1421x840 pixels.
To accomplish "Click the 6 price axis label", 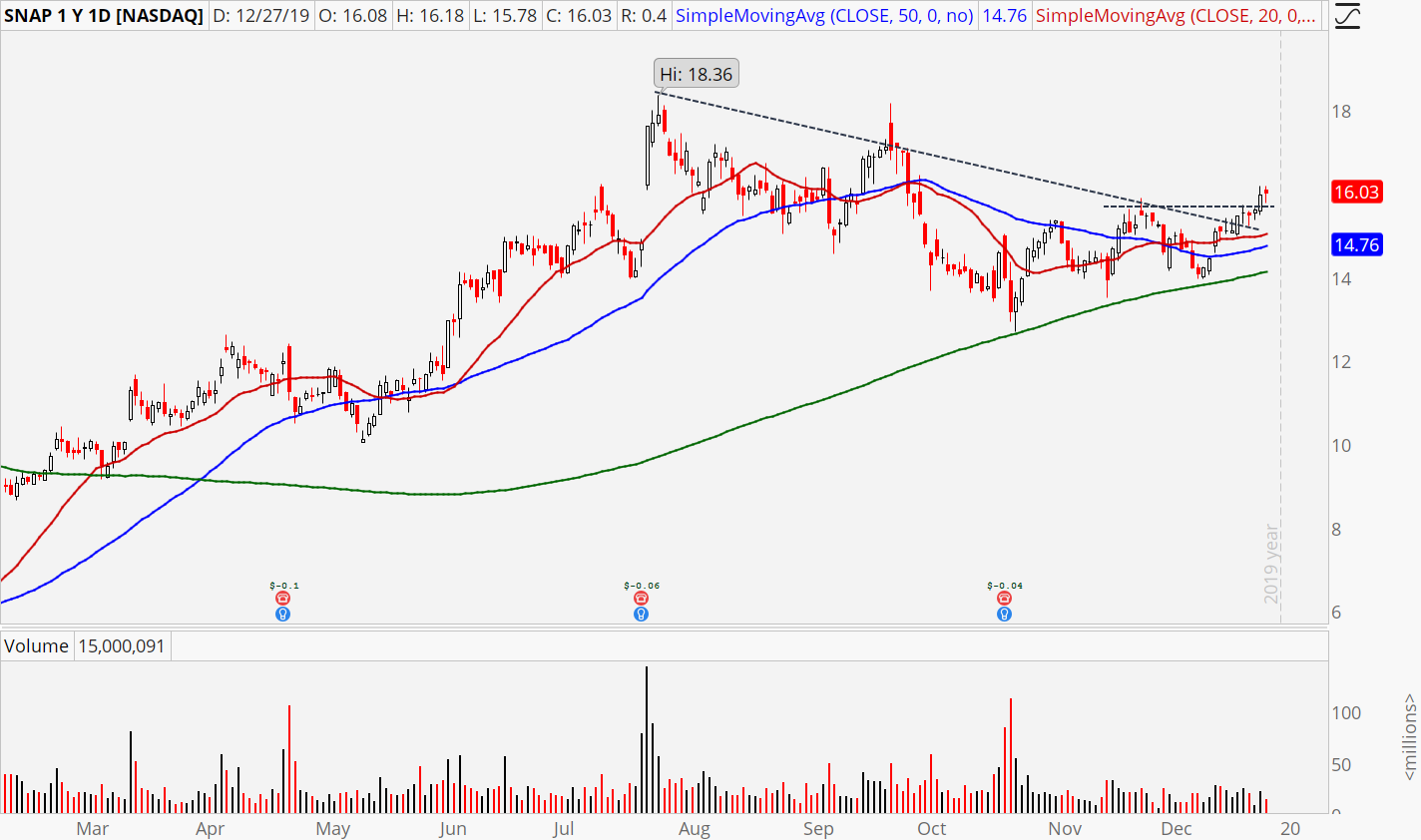I will [x=1336, y=614].
